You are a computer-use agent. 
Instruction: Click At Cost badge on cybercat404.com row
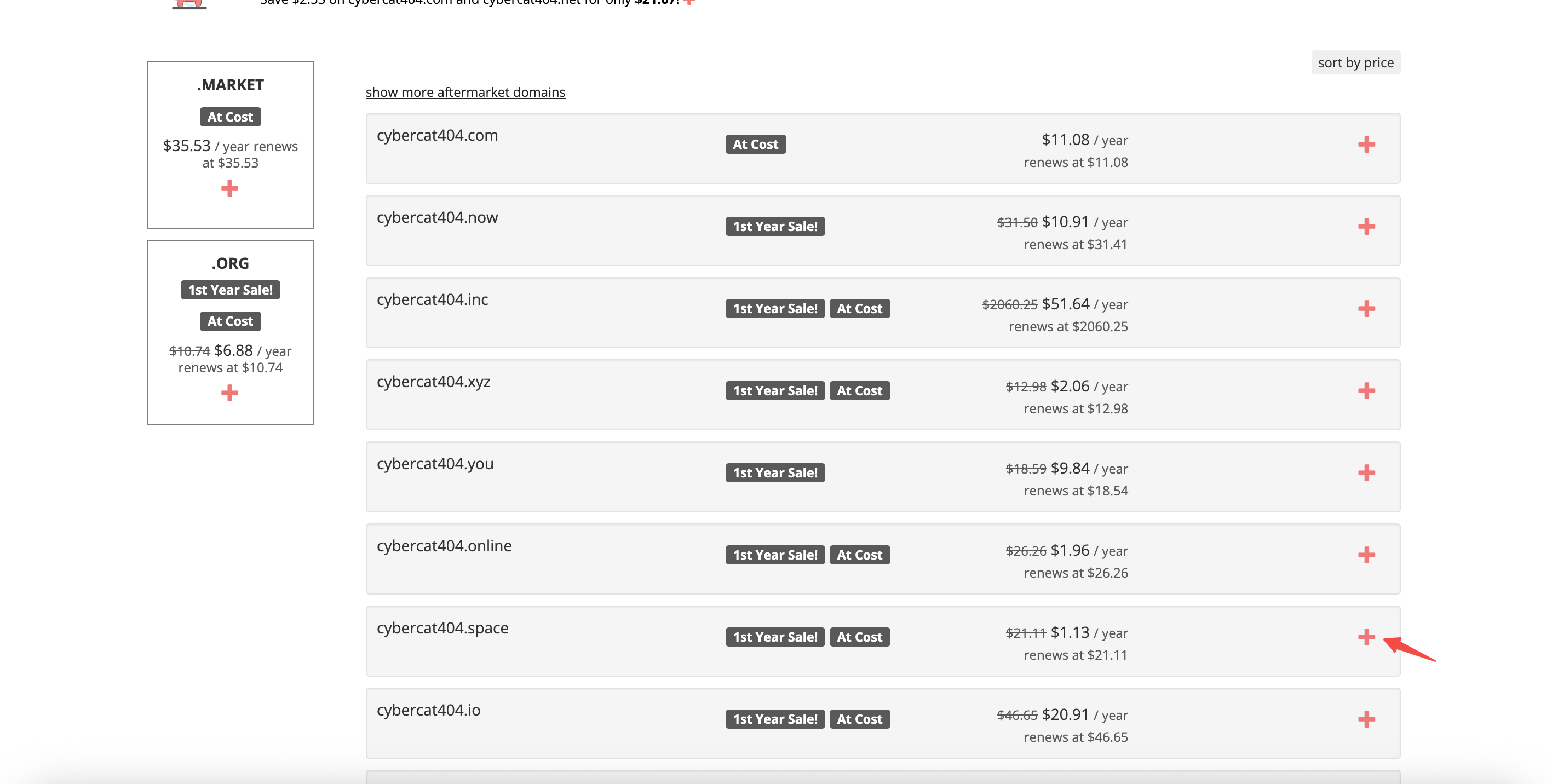click(x=755, y=145)
